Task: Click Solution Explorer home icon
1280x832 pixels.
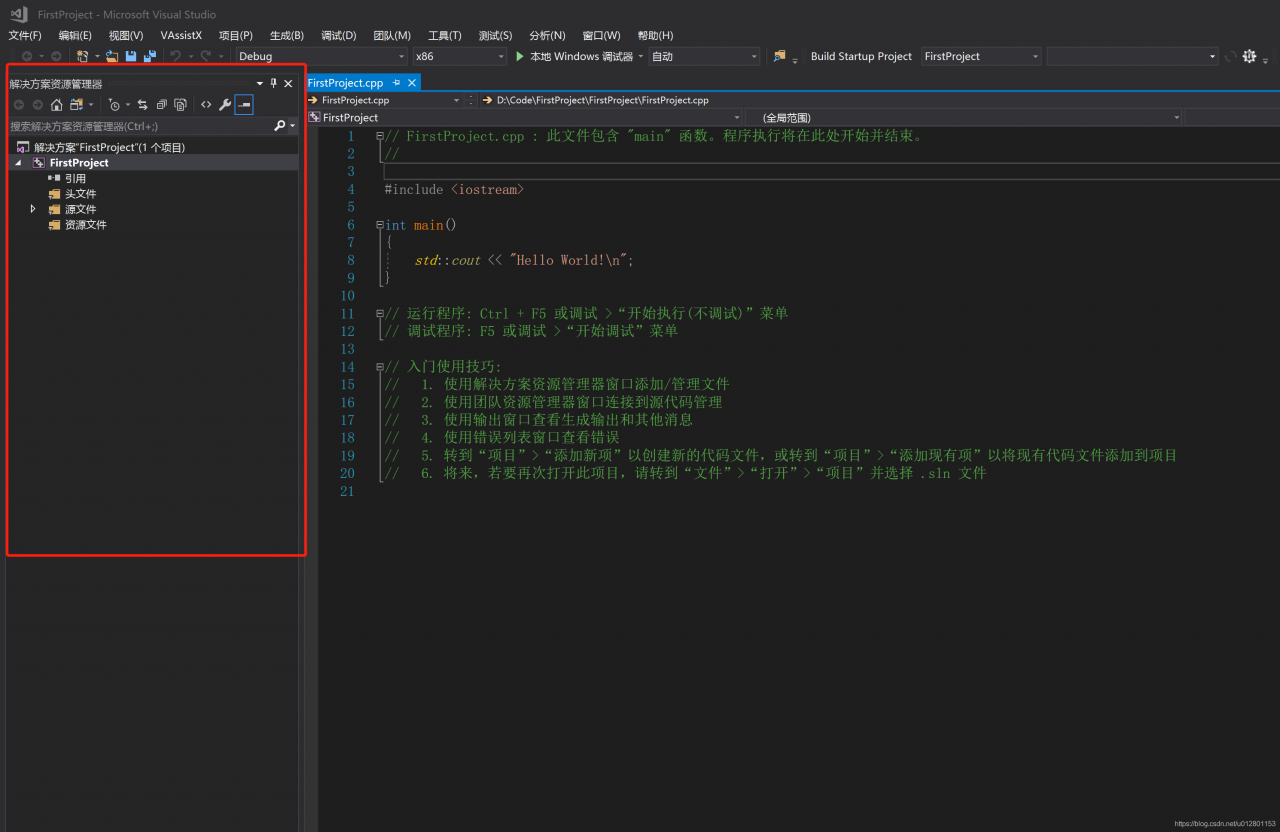Action: point(57,105)
